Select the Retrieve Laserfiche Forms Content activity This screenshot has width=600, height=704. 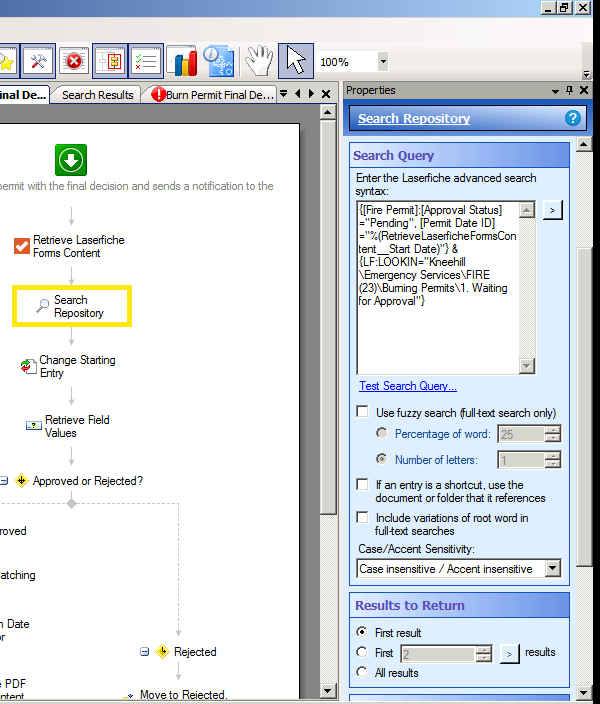point(70,246)
